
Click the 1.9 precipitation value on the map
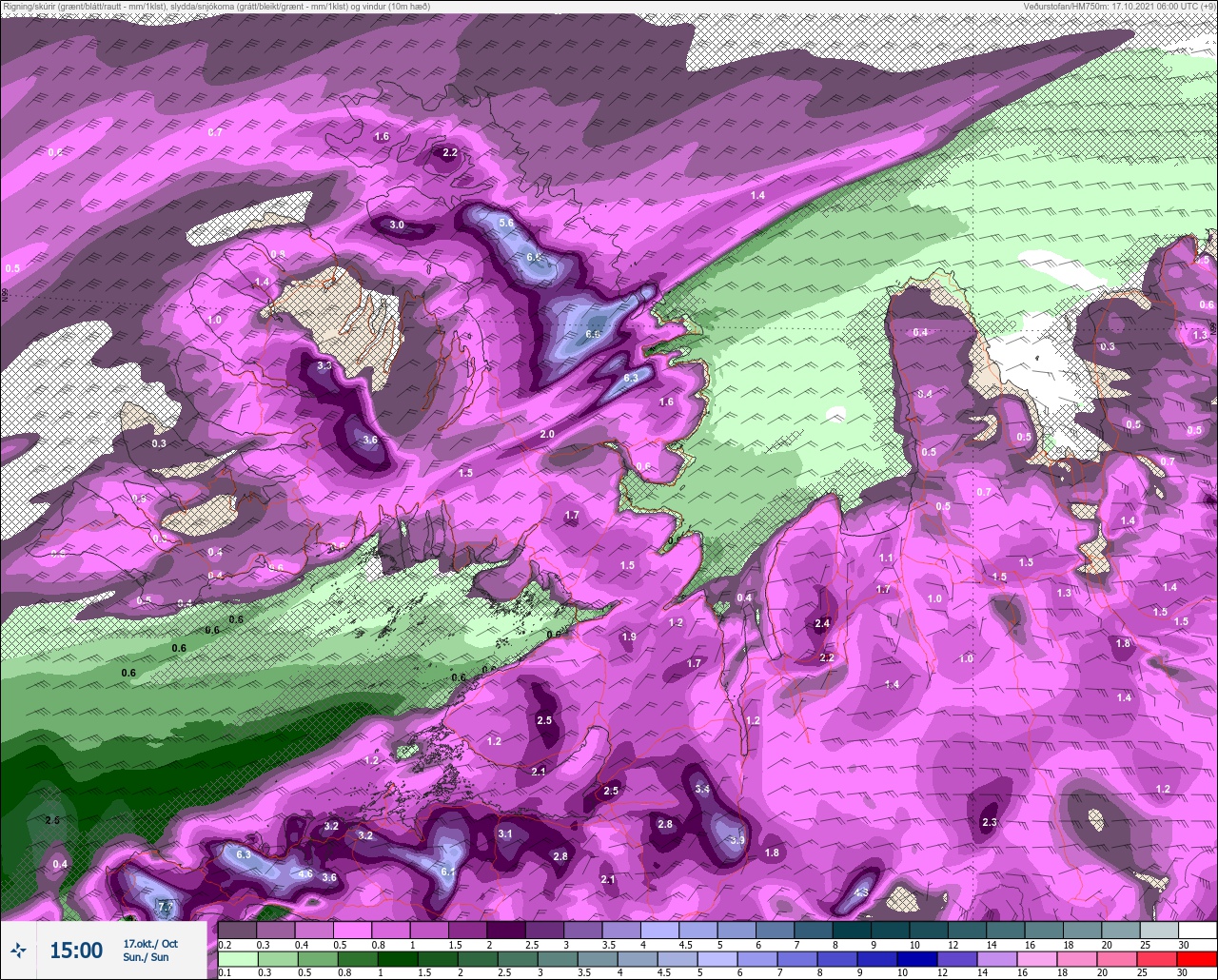629,637
